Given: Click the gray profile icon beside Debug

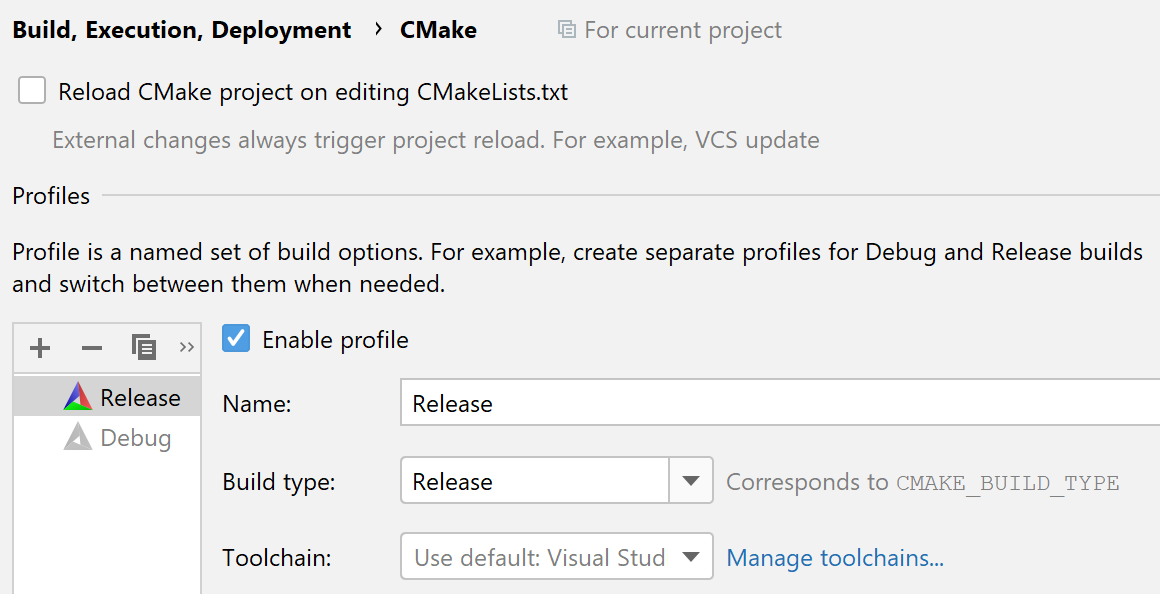Looking at the screenshot, I should (80, 437).
